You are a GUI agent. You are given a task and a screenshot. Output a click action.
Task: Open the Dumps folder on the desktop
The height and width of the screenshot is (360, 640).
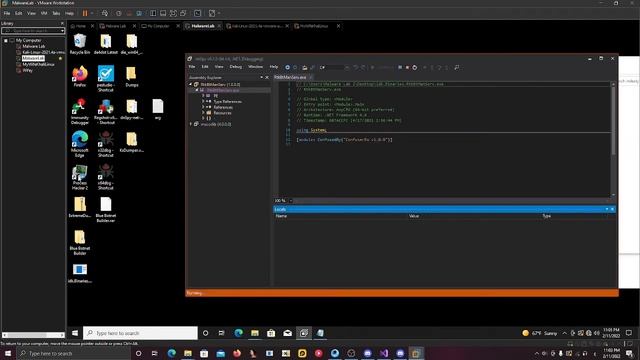[x=131, y=76]
